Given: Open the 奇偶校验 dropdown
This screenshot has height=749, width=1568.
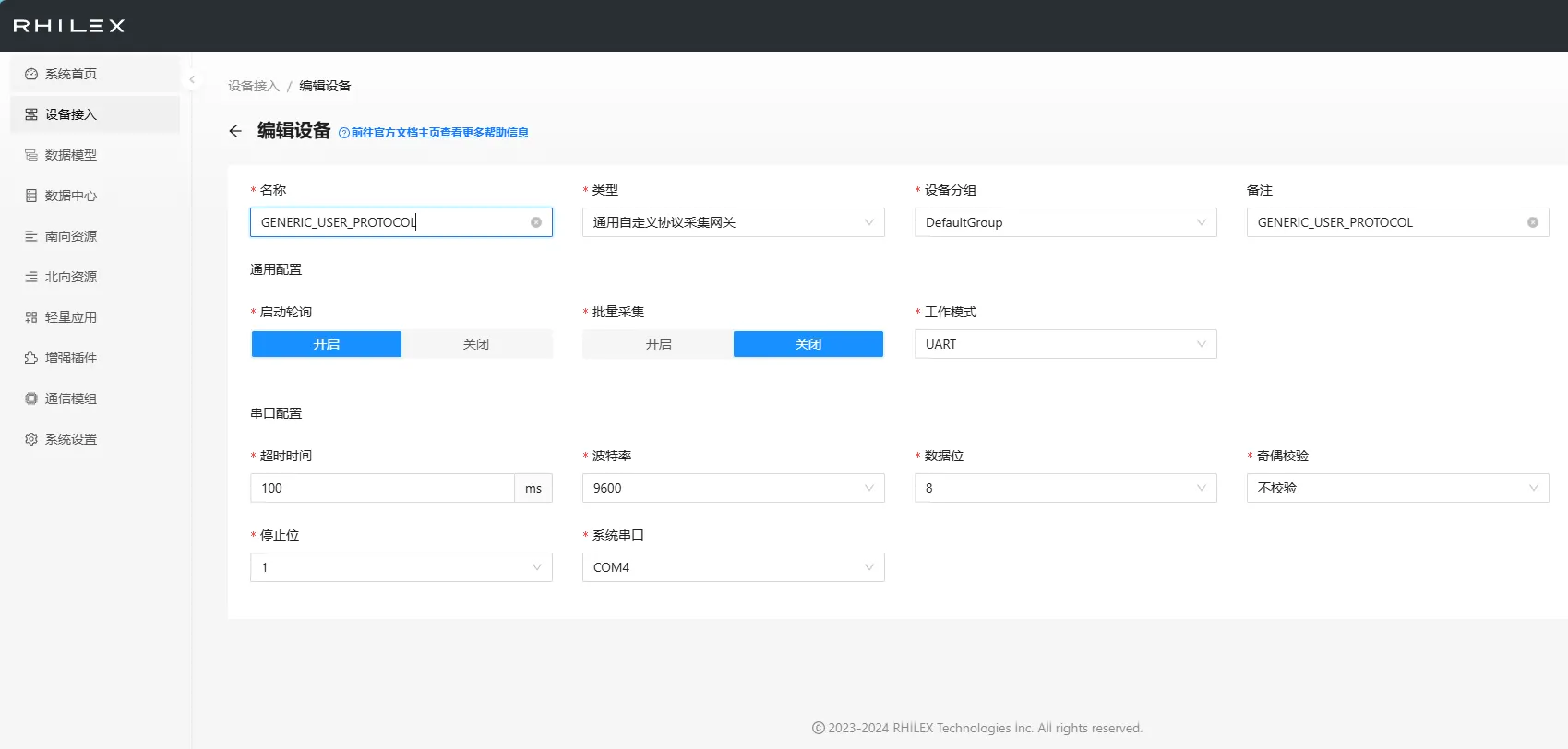Looking at the screenshot, I should pyautogui.click(x=1398, y=488).
